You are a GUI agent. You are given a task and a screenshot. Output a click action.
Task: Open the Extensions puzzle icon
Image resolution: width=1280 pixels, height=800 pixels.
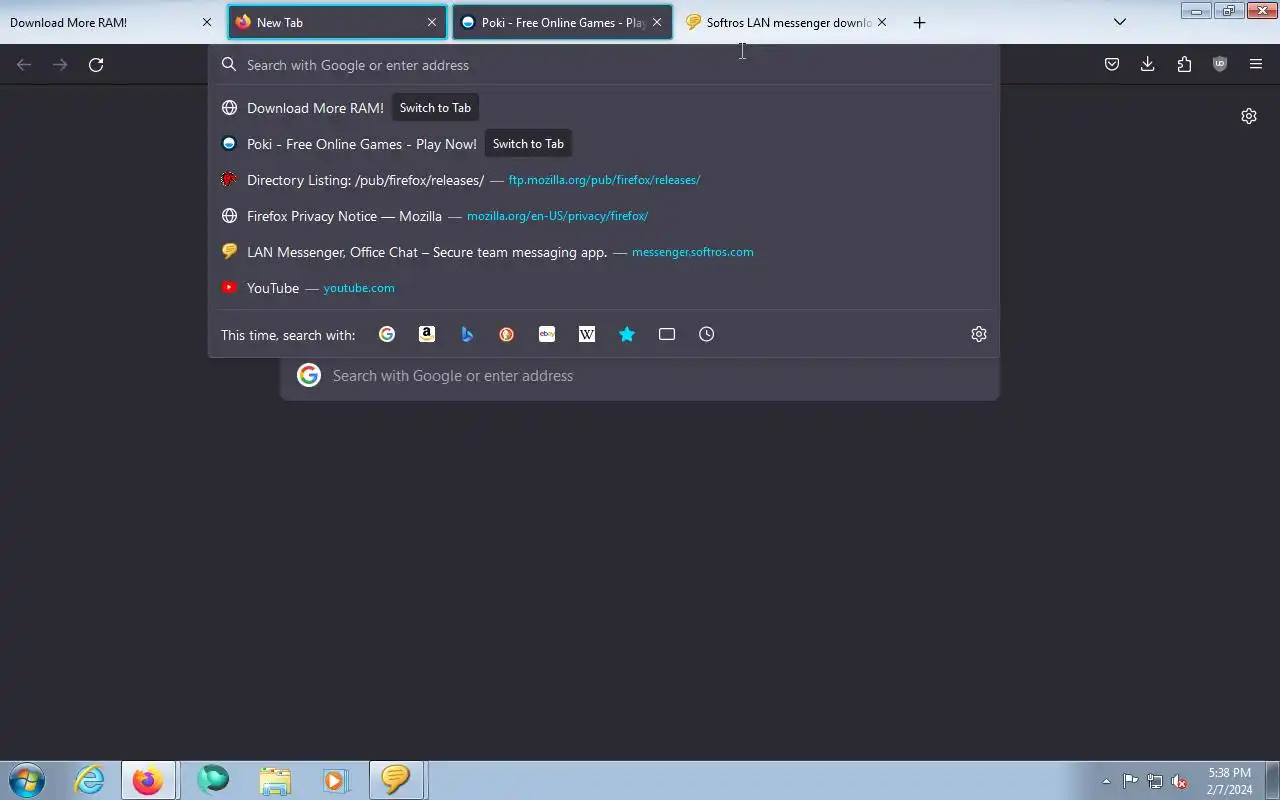click(1184, 65)
